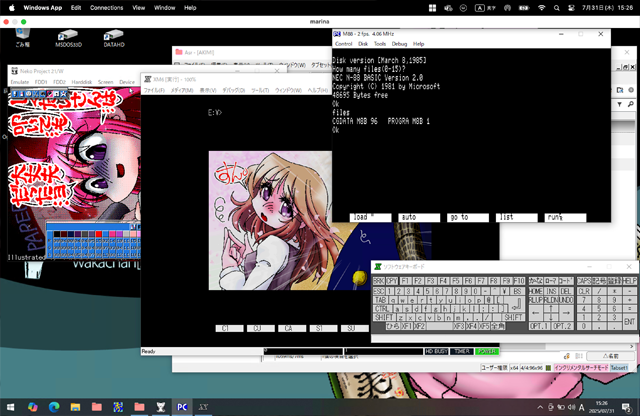The width and height of the screenshot is (640, 416).
Task: Open File Explorer from the taskbar
Action: [x=75, y=407]
